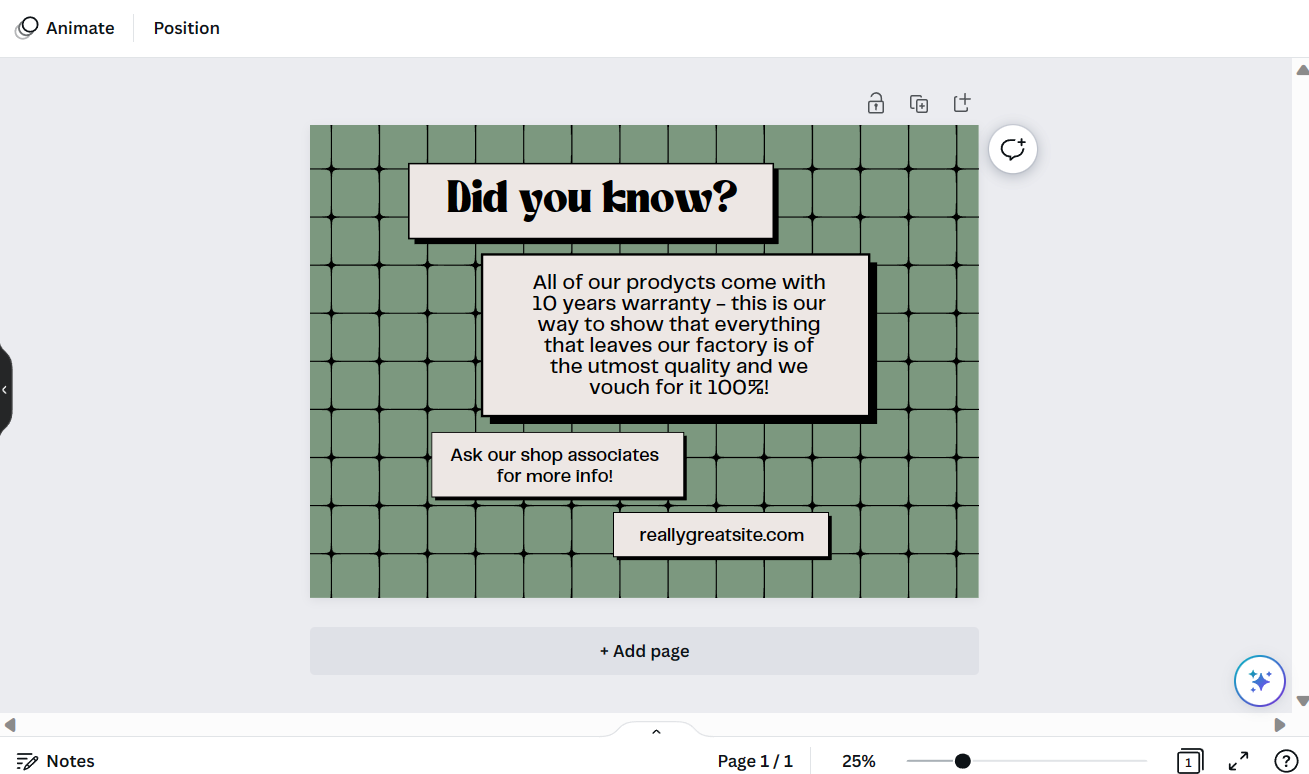Click the add new page icon above canvas

[x=961, y=103]
